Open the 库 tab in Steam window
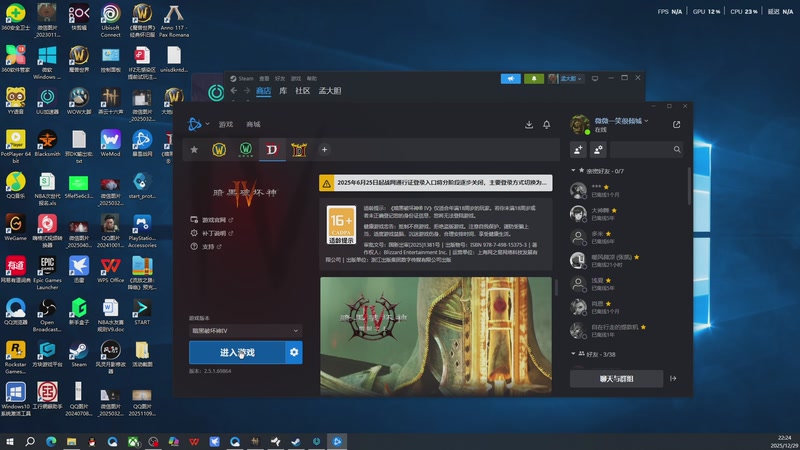 [x=283, y=91]
